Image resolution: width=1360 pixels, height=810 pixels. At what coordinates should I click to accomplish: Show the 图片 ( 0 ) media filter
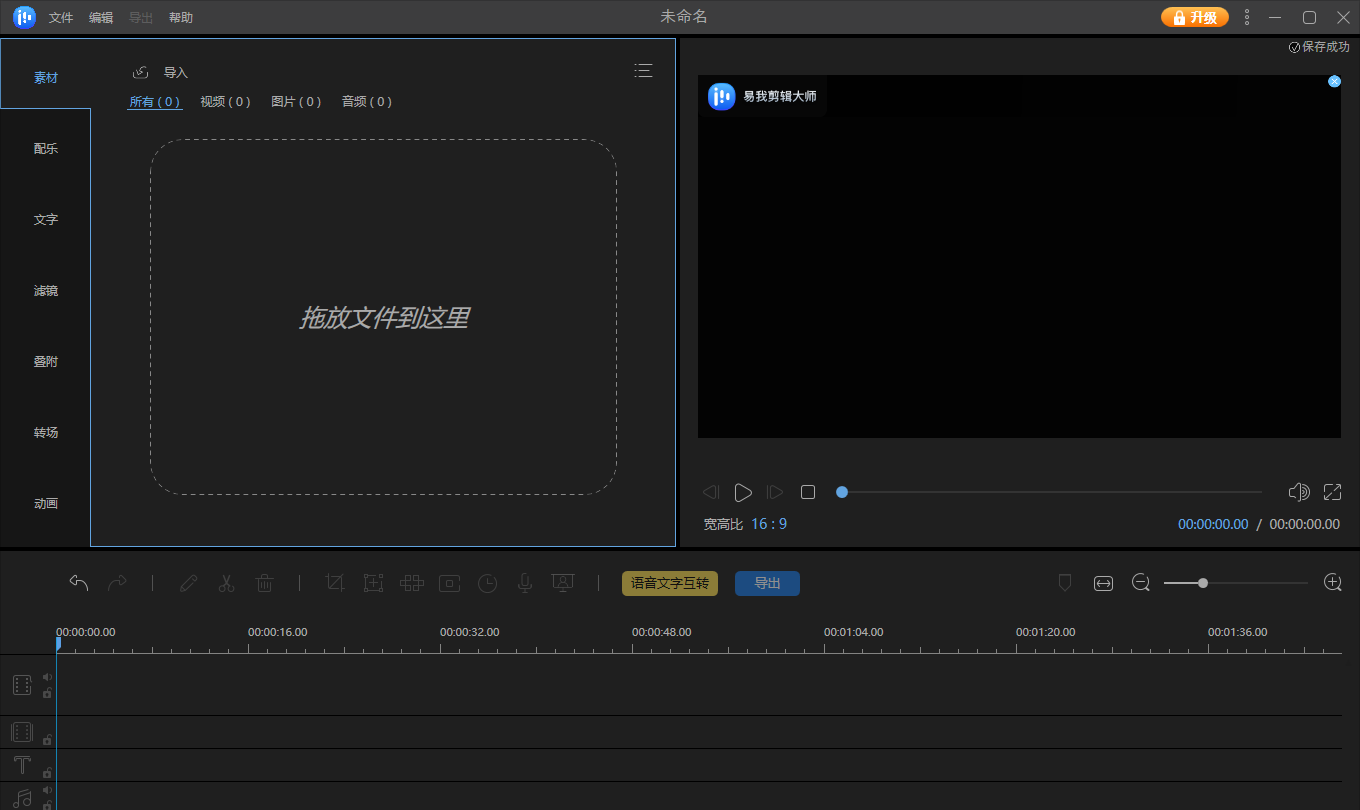(296, 101)
